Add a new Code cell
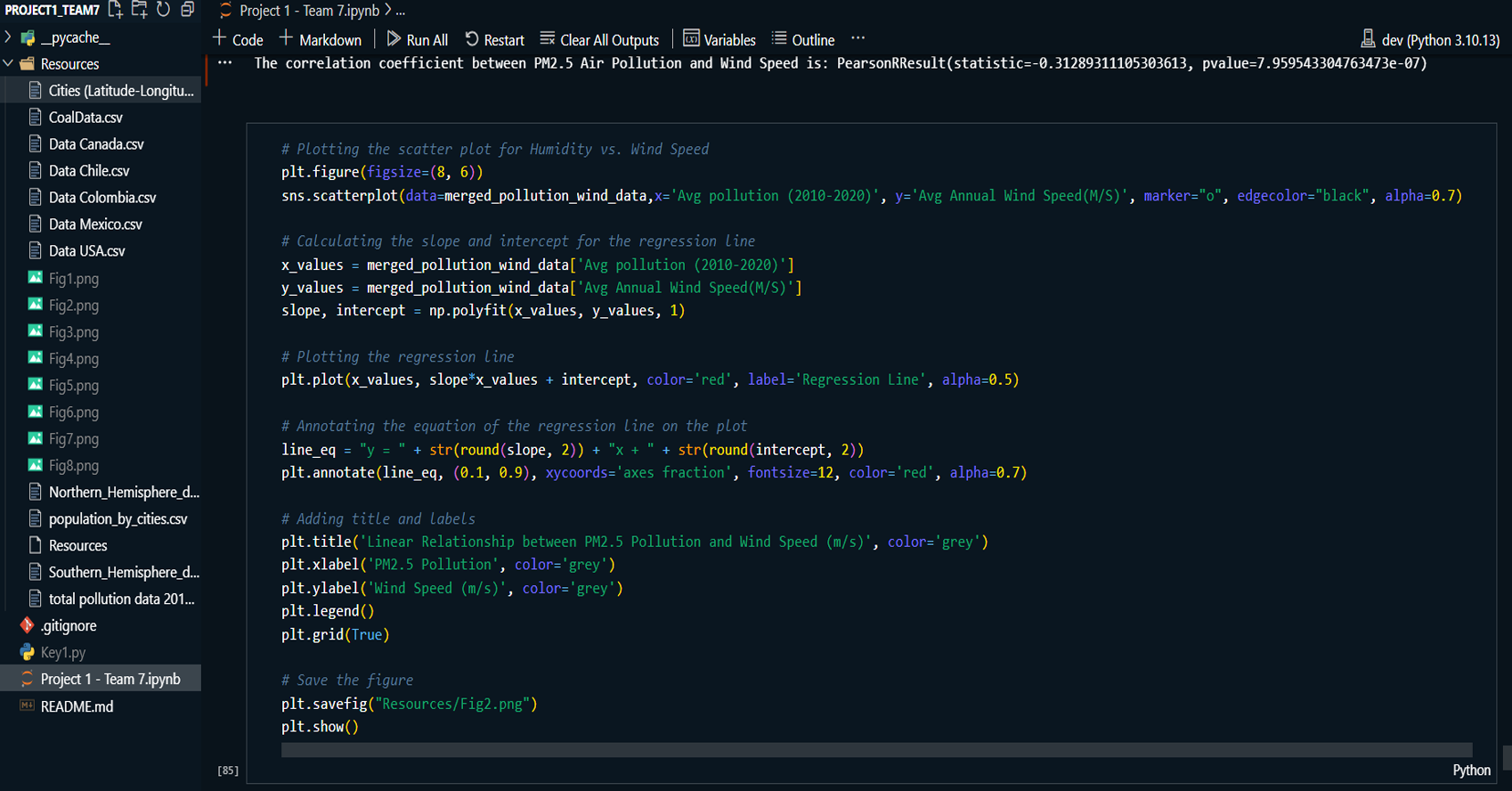This screenshot has width=1512, height=791. coord(238,40)
